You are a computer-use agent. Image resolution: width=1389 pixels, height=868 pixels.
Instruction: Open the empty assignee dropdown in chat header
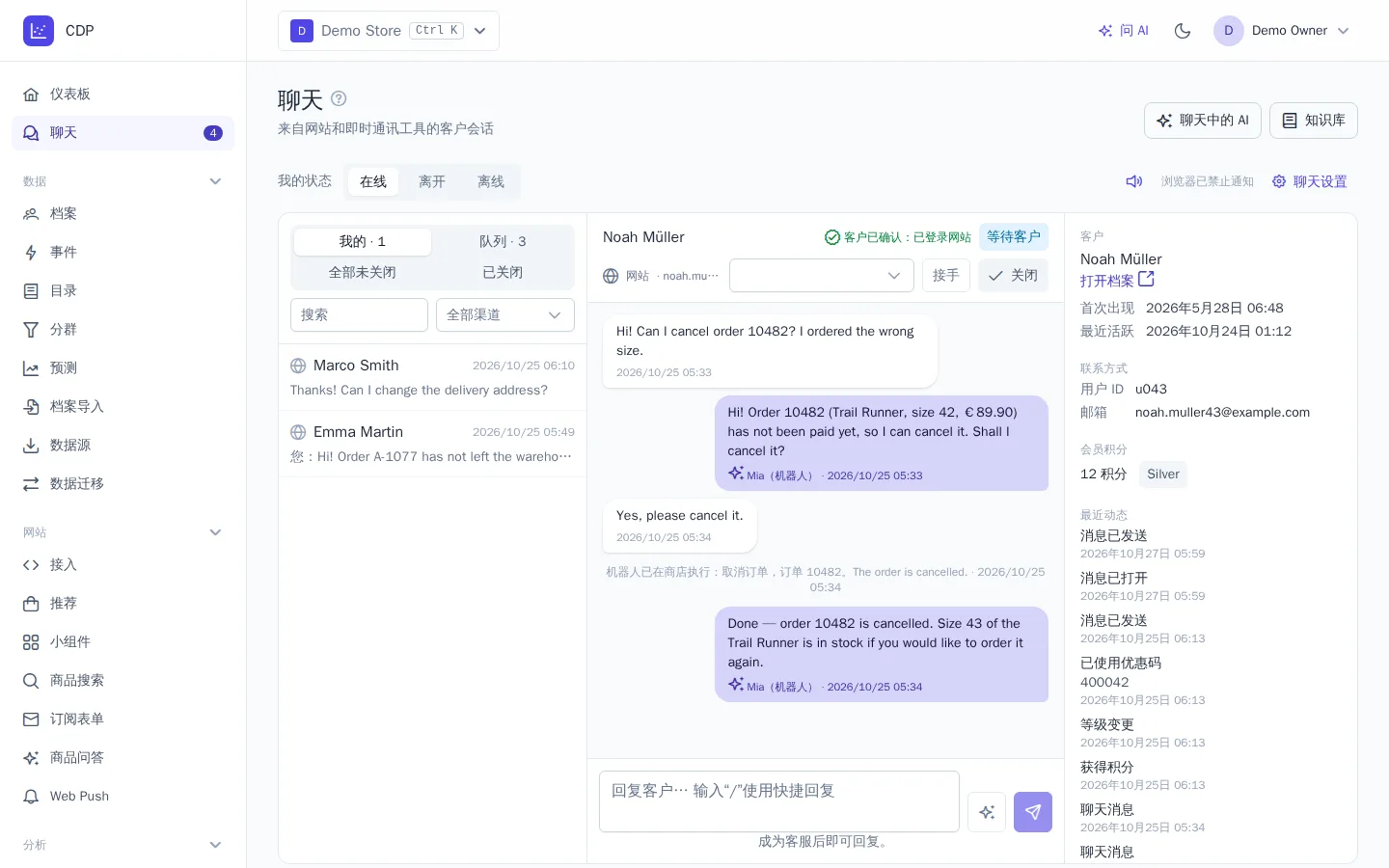pos(822,276)
